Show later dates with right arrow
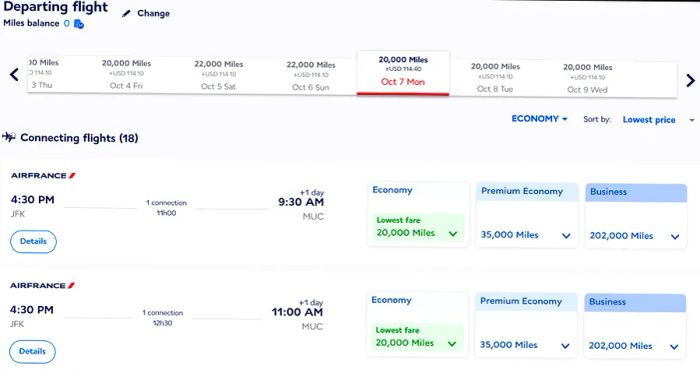700x373 pixels. 690,80
